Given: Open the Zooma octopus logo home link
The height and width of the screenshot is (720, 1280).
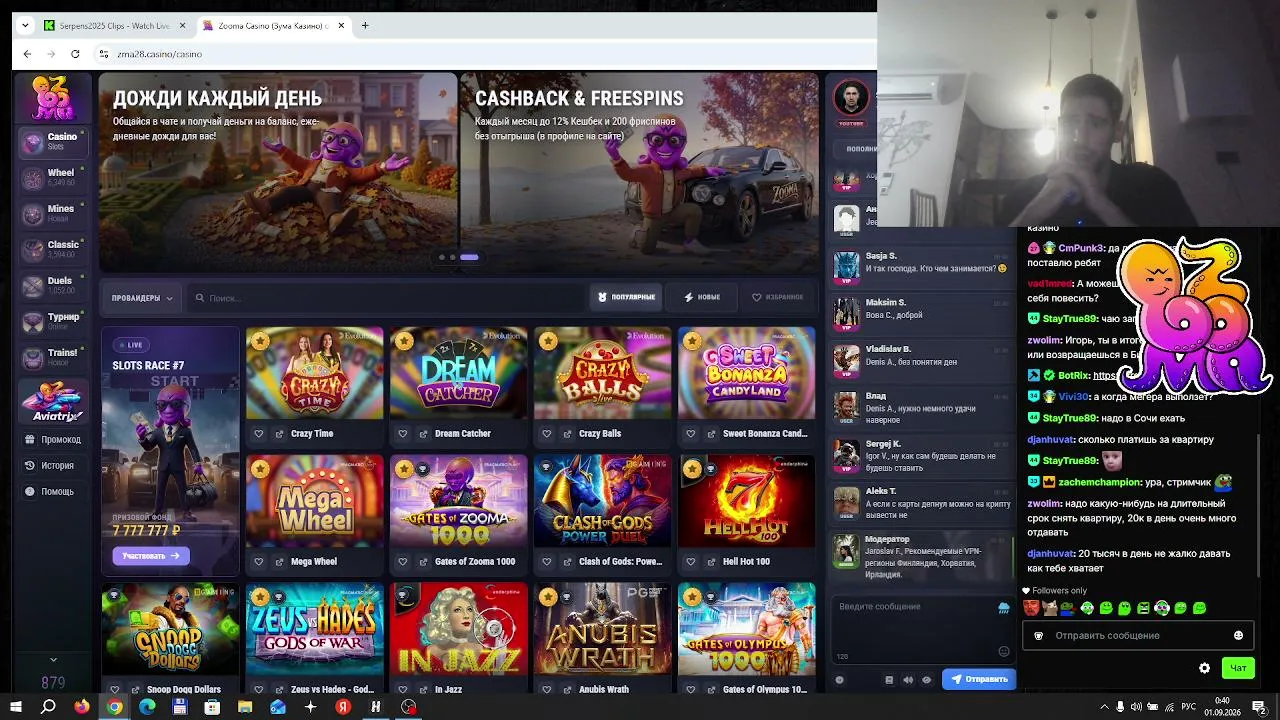Looking at the screenshot, I should click(52, 98).
